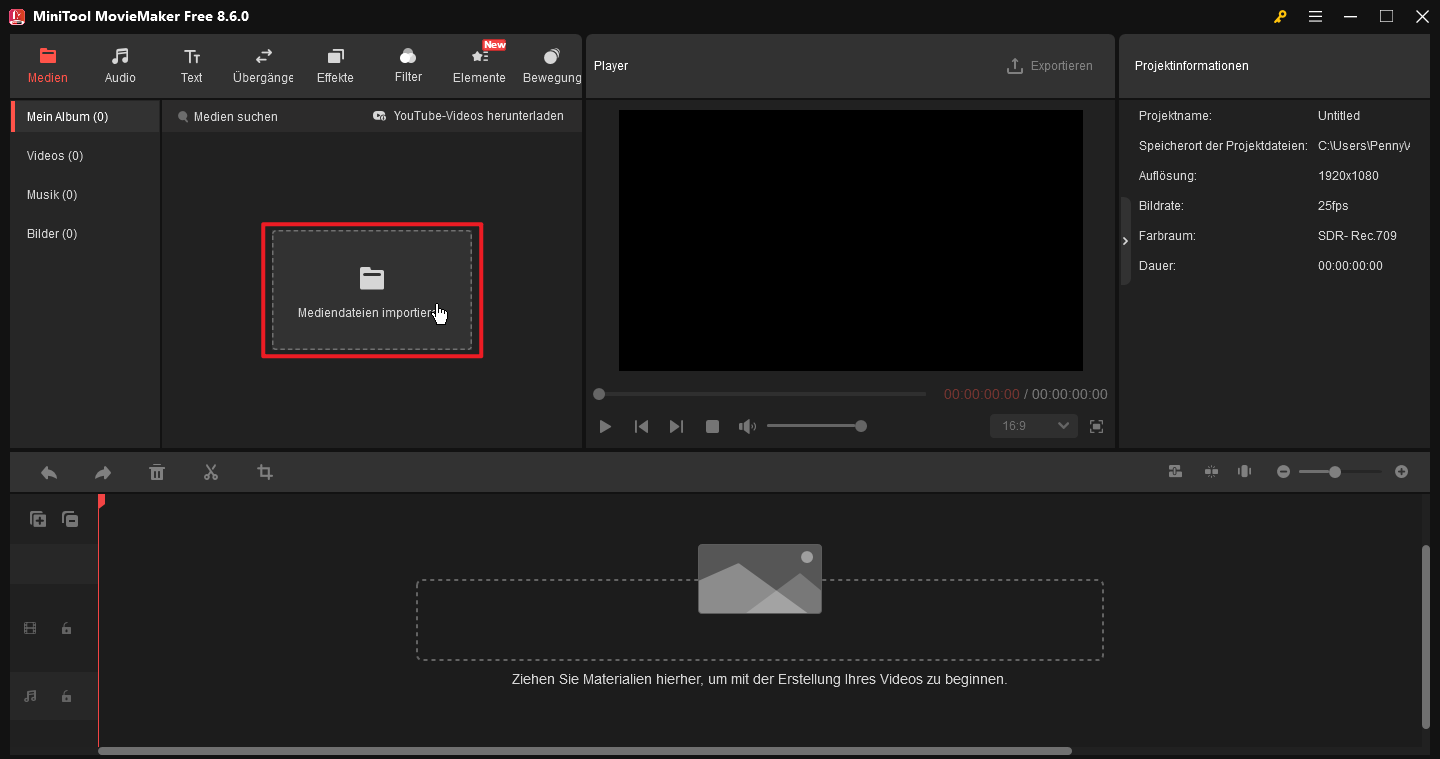1440x759 pixels.
Task: Switch to the Audio tab
Action: (x=119, y=65)
